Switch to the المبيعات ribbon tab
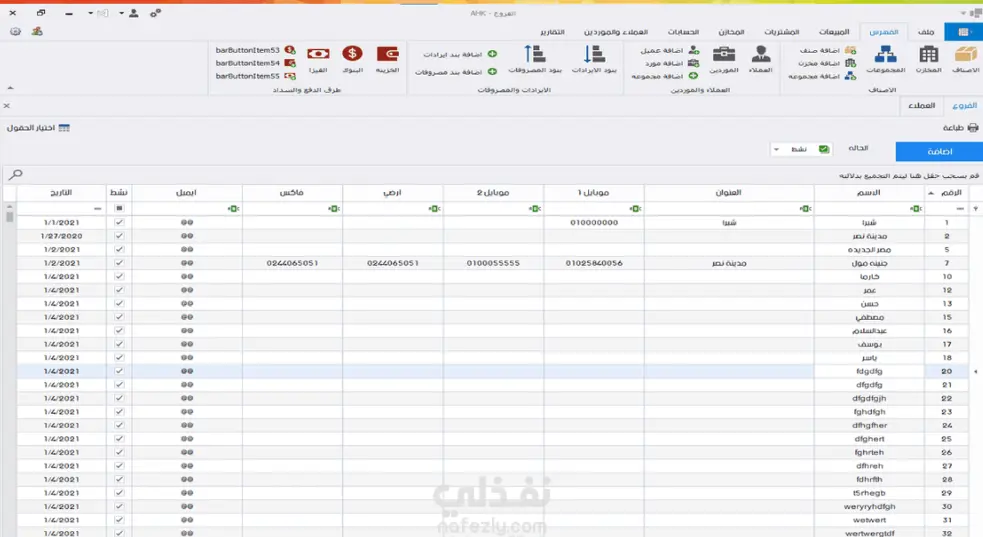 coord(834,32)
